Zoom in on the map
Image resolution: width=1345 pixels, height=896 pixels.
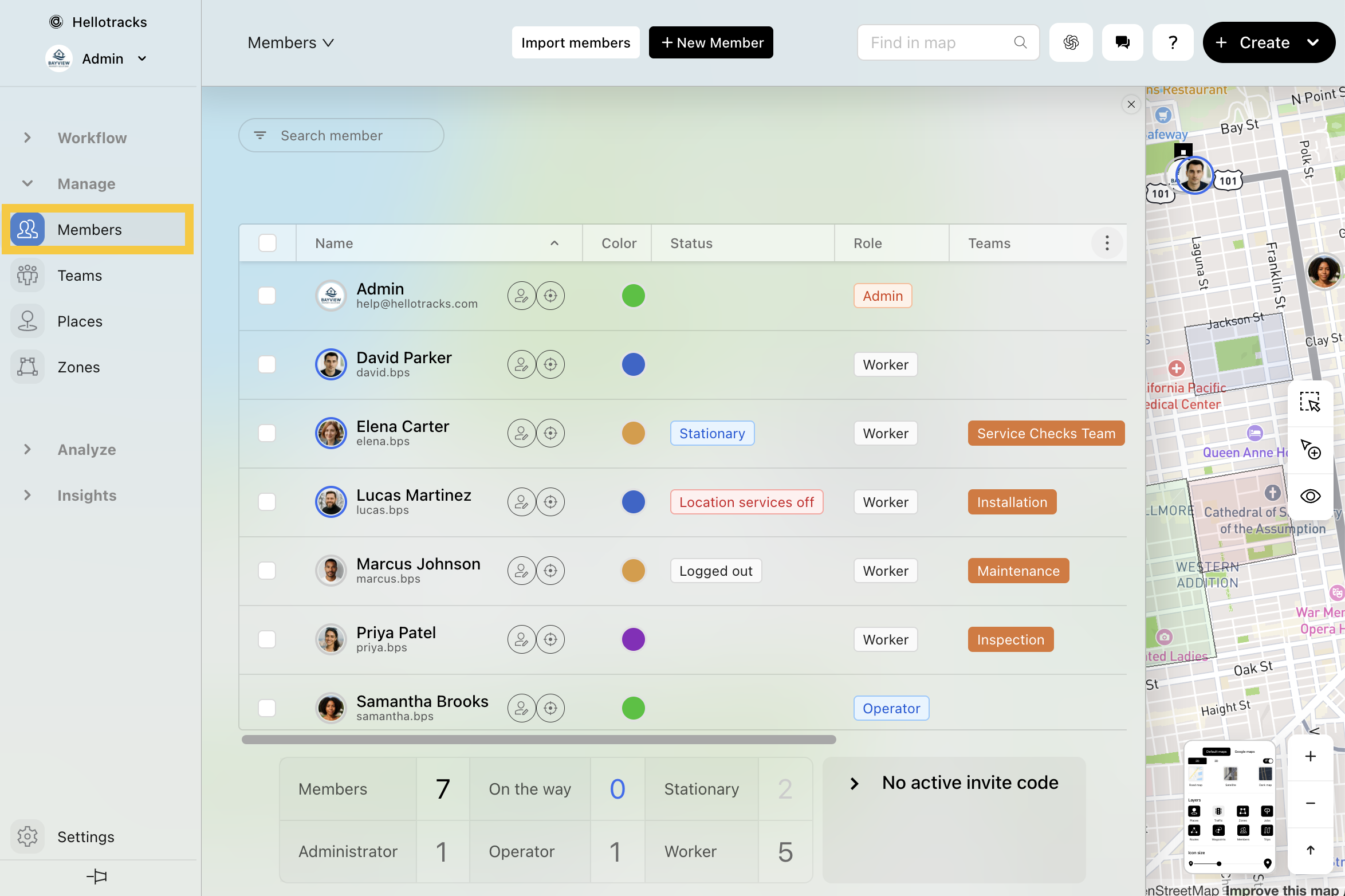(1310, 756)
